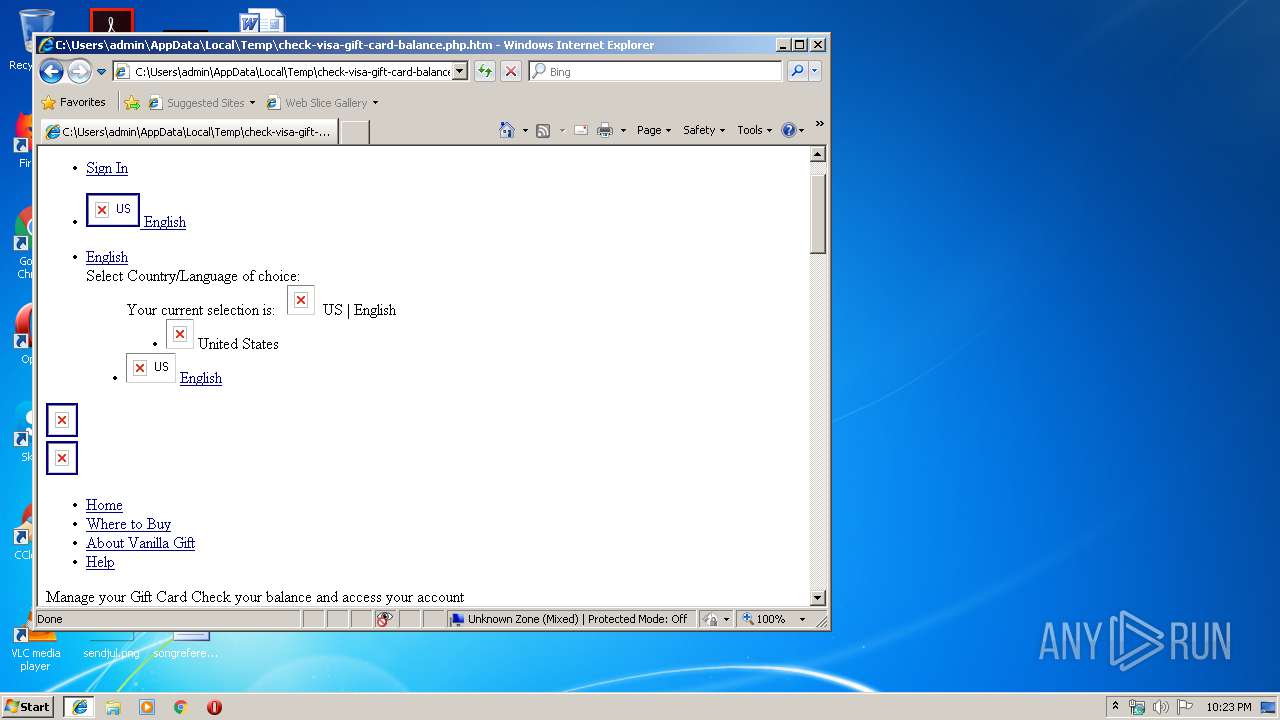The height and width of the screenshot is (720, 1280).
Task: Expand the Home button dropdown arrow
Action: 525,130
